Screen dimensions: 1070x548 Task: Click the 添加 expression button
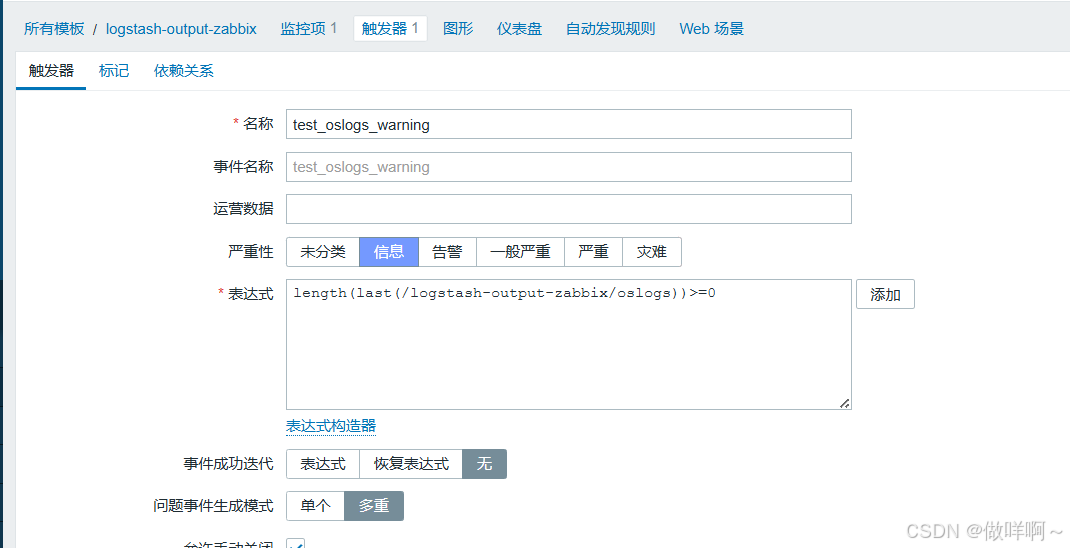pyautogui.click(x=885, y=294)
